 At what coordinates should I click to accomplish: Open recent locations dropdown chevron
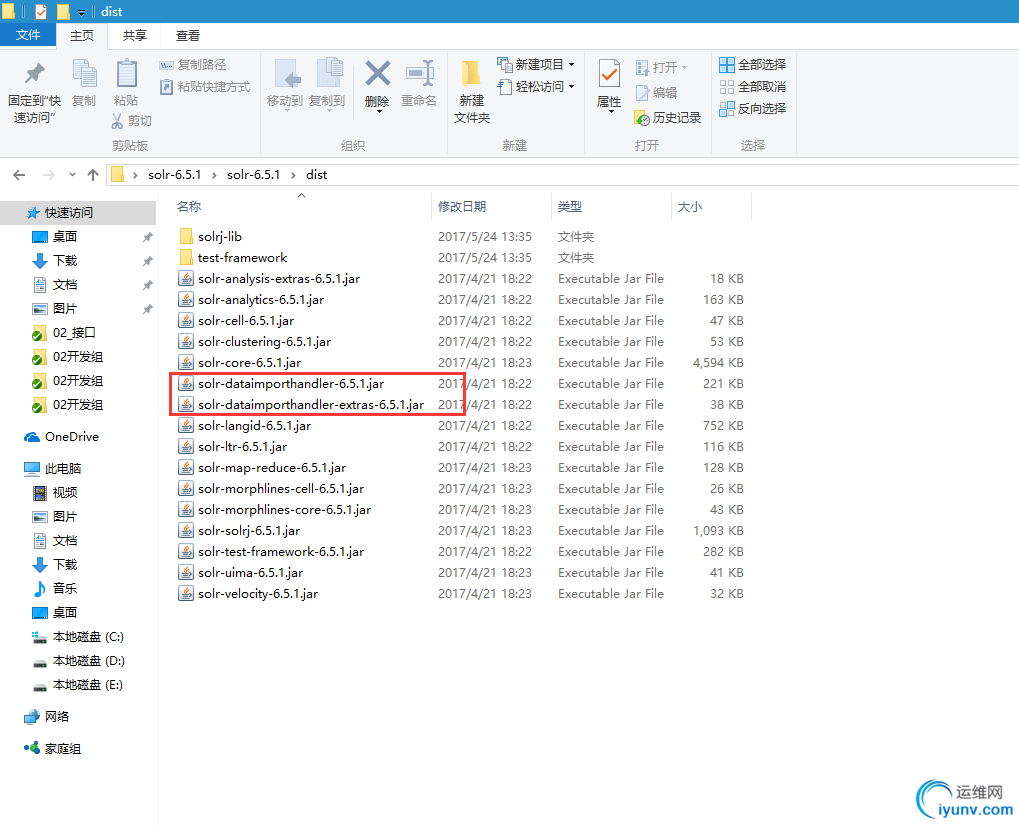coord(72,174)
